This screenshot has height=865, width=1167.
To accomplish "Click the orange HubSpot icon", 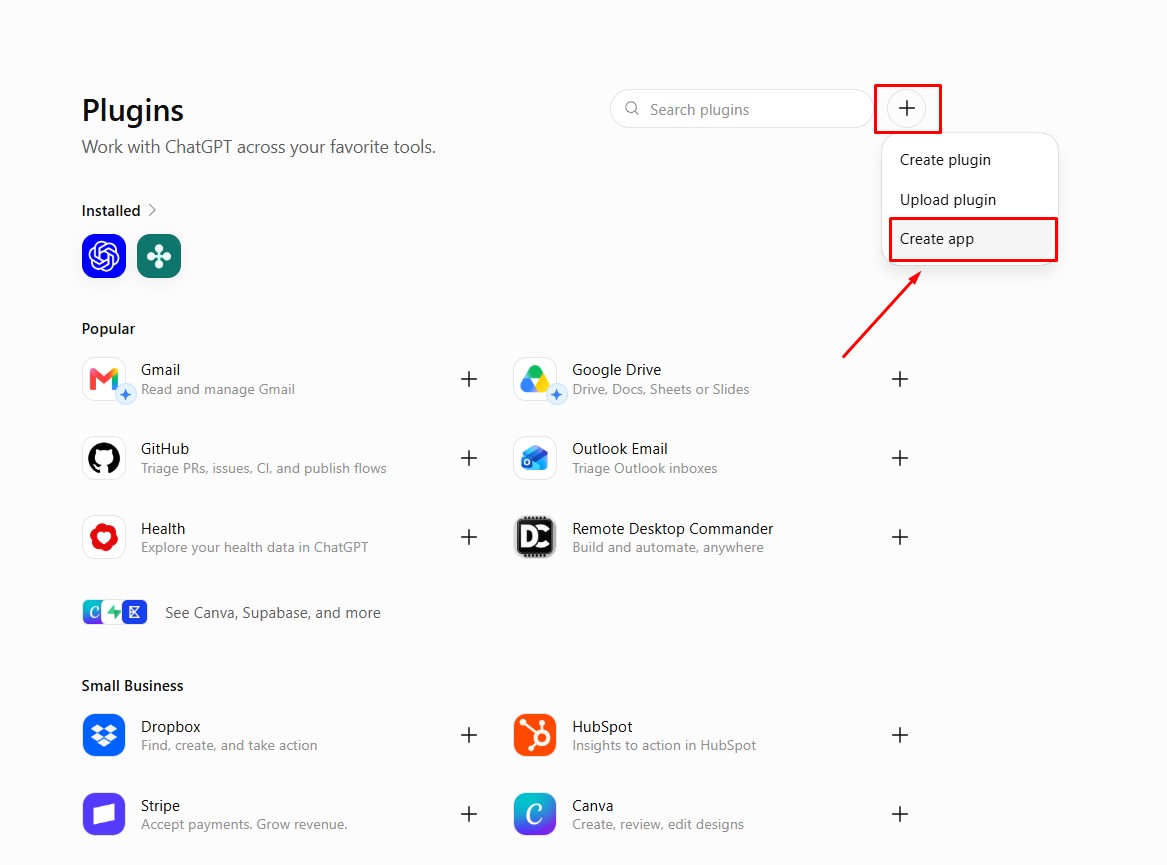I will [535, 735].
